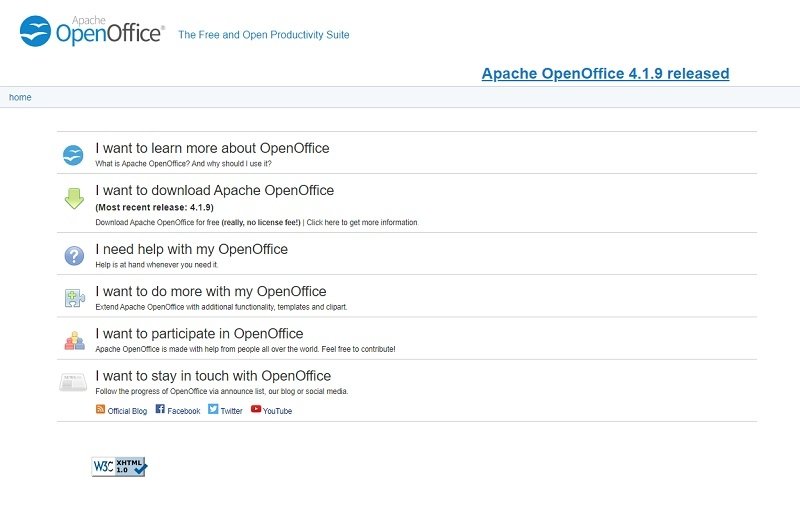
Task: Open 'I want to do more with my OpenOffice'
Action: (211, 291)
